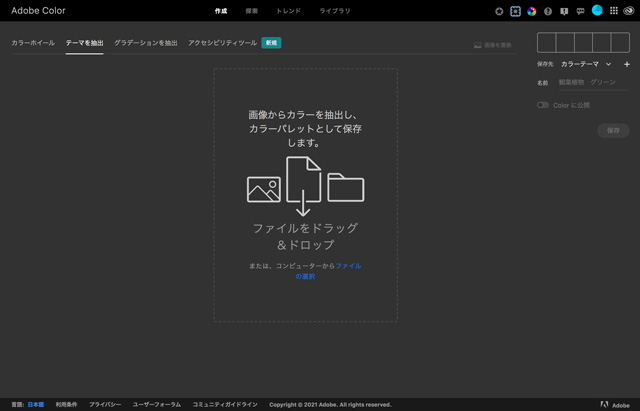This screenshot has height=411, width=640.
Task: Click the exclamation feedback icon
Action: point(564,11)
